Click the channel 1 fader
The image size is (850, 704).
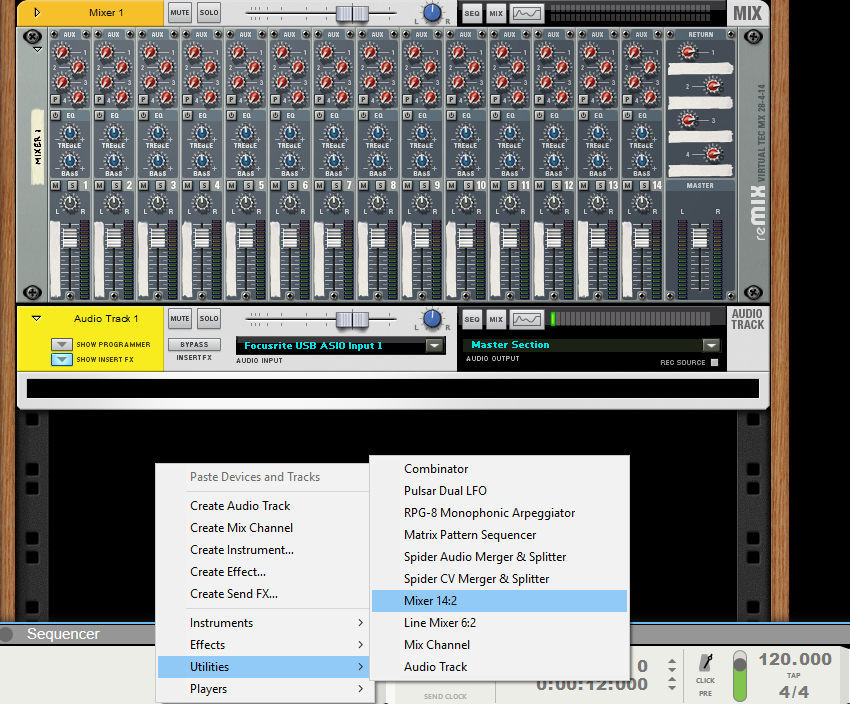coord(69,237)
